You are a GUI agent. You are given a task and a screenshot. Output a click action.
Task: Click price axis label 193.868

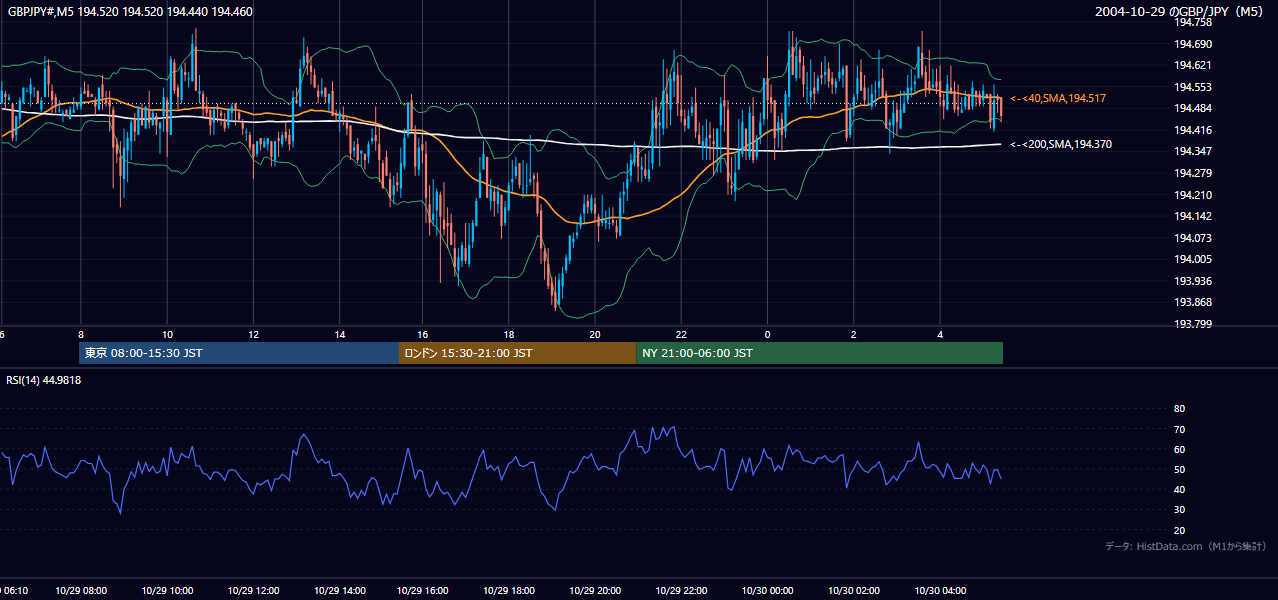(x=1193, y=303)
